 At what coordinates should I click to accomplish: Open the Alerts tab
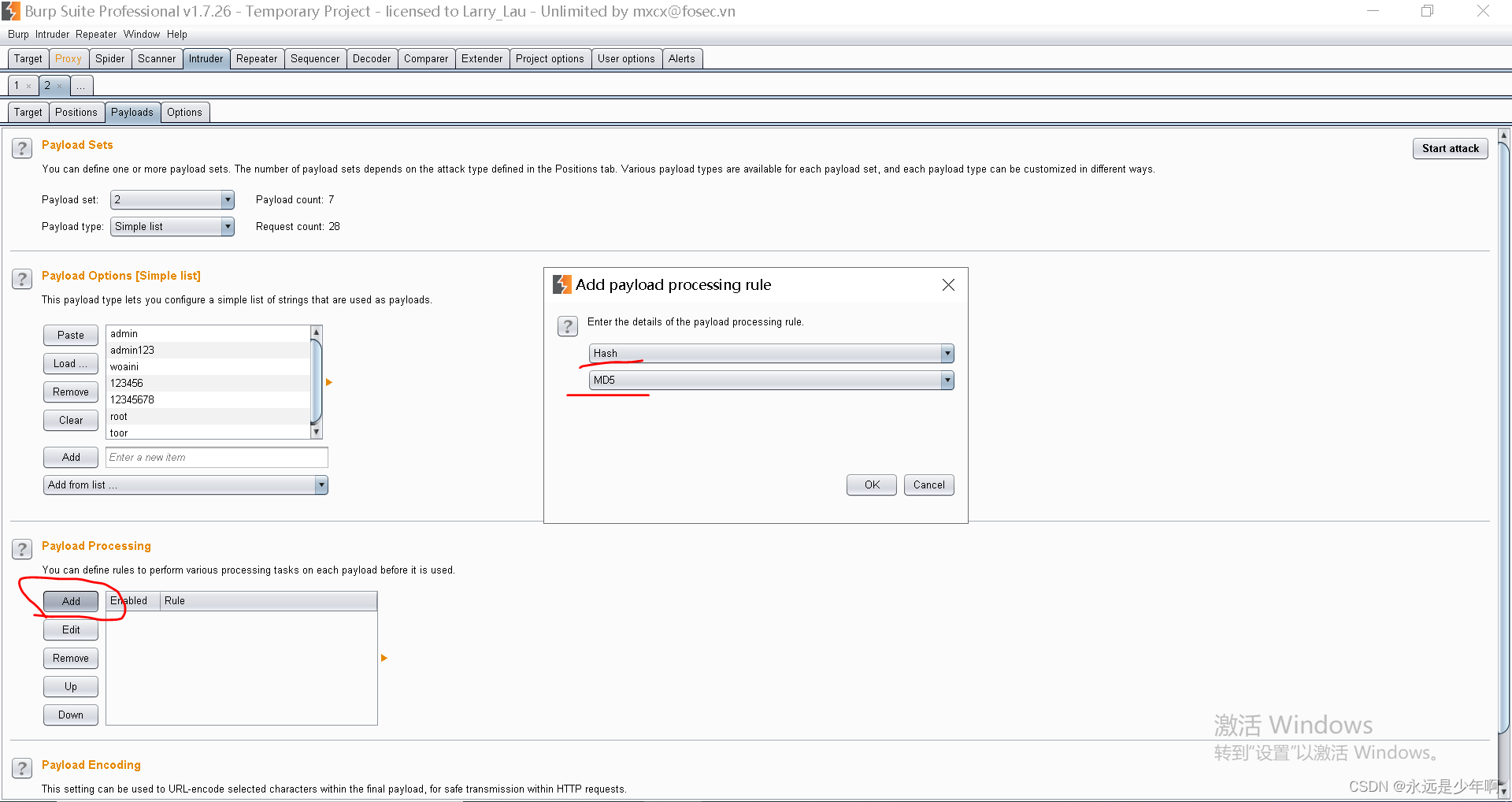click(682, 59)
